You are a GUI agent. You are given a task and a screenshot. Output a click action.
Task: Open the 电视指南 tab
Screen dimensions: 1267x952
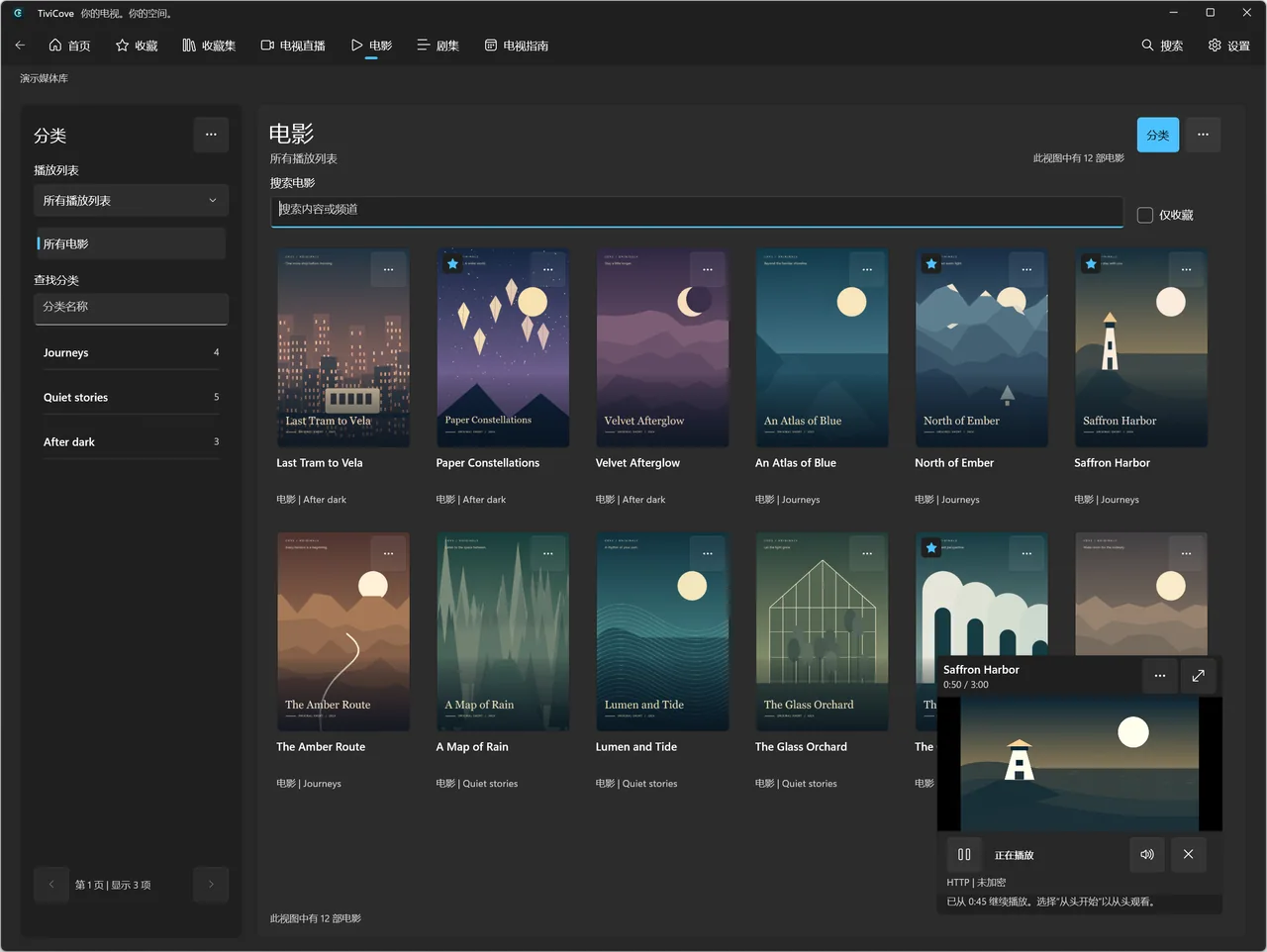click(517, 46)
